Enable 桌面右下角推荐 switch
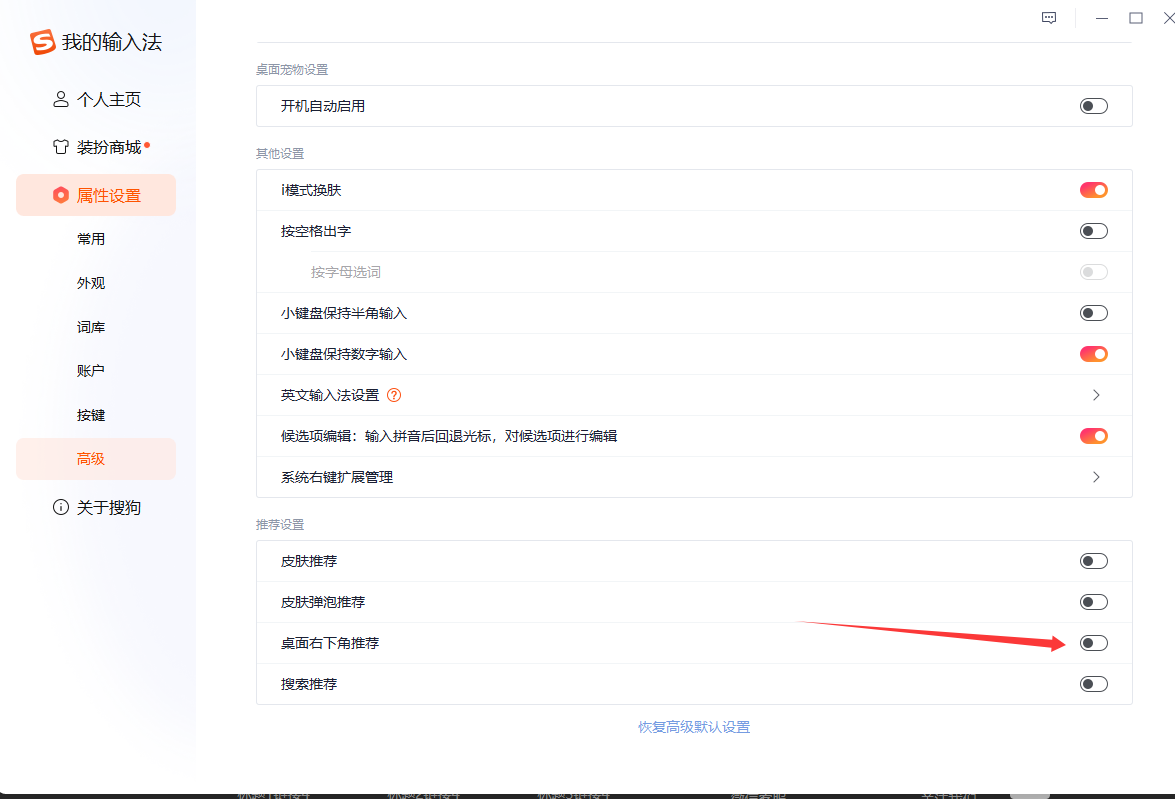Image resolution: width=1175 pixels, height=799 pixels. pos(1093,643)
